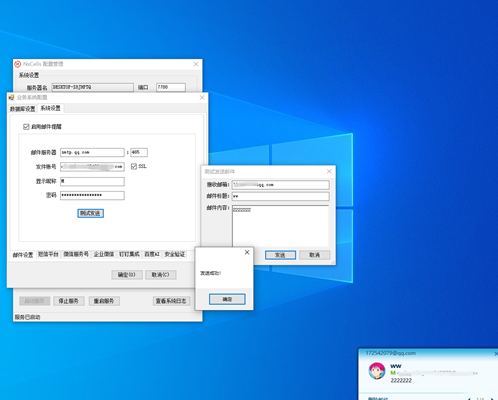Viewport: 498px width, 400px height.
Task: Select the 百度AI bottom tab
Action: coord(152,254)
